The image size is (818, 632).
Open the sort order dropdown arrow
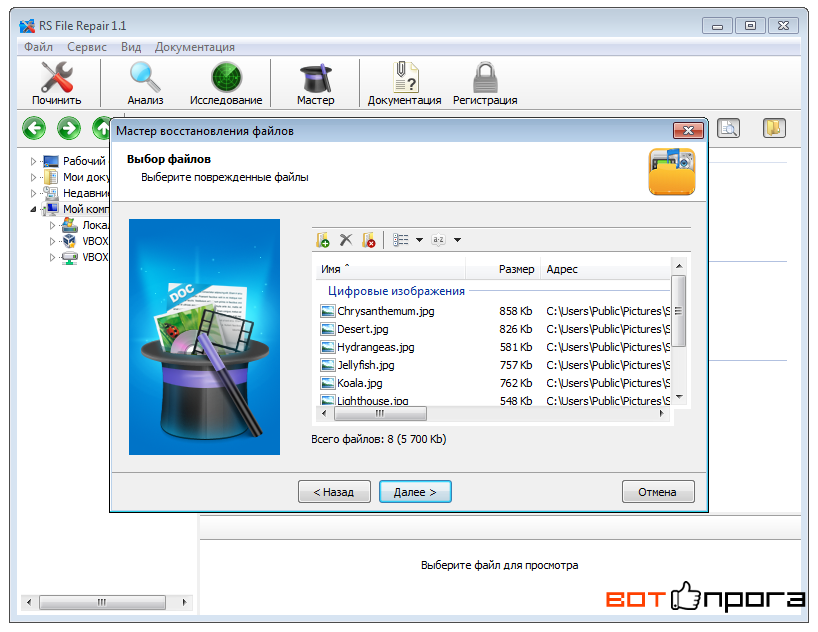pyautogui.click(x=458, y=240)
